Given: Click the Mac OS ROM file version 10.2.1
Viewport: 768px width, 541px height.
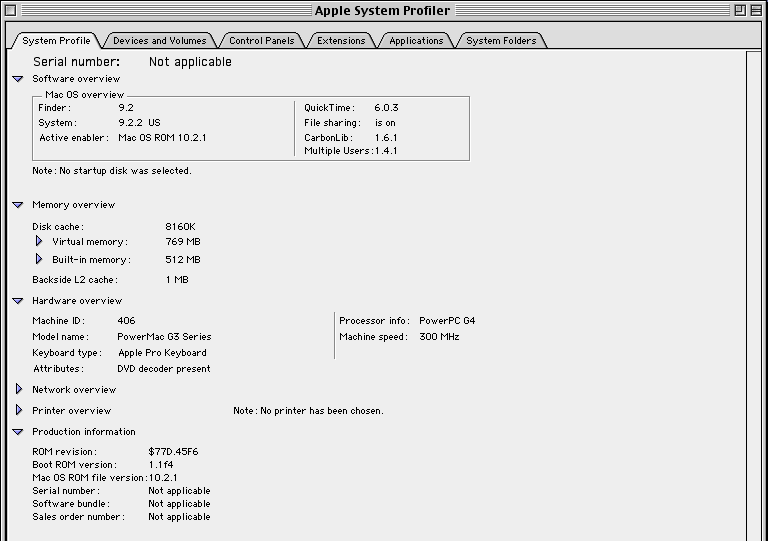Looking at the screenshot, I should (x=163, y=478).
